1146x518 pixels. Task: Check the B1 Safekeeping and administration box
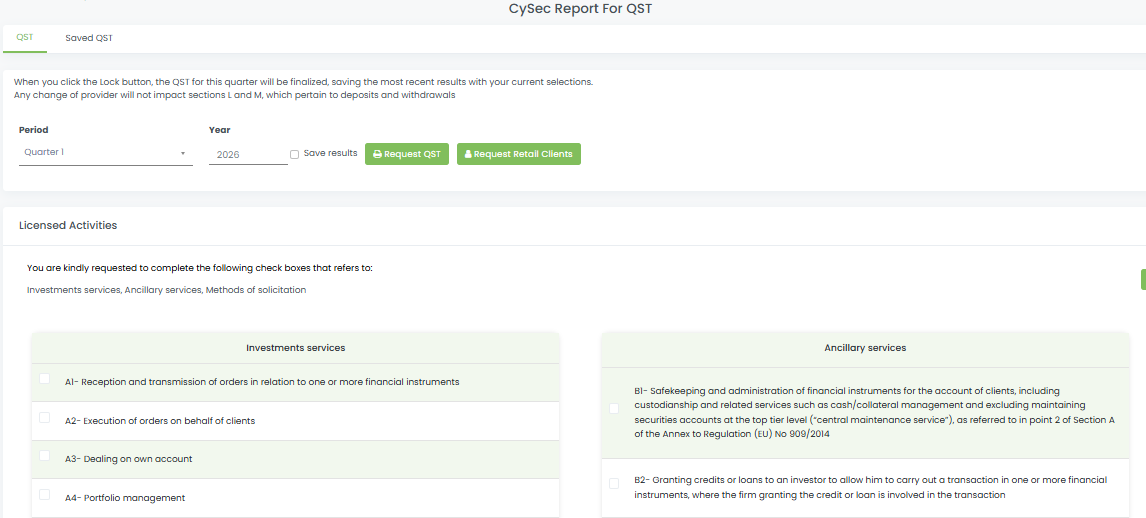point(614,408)
